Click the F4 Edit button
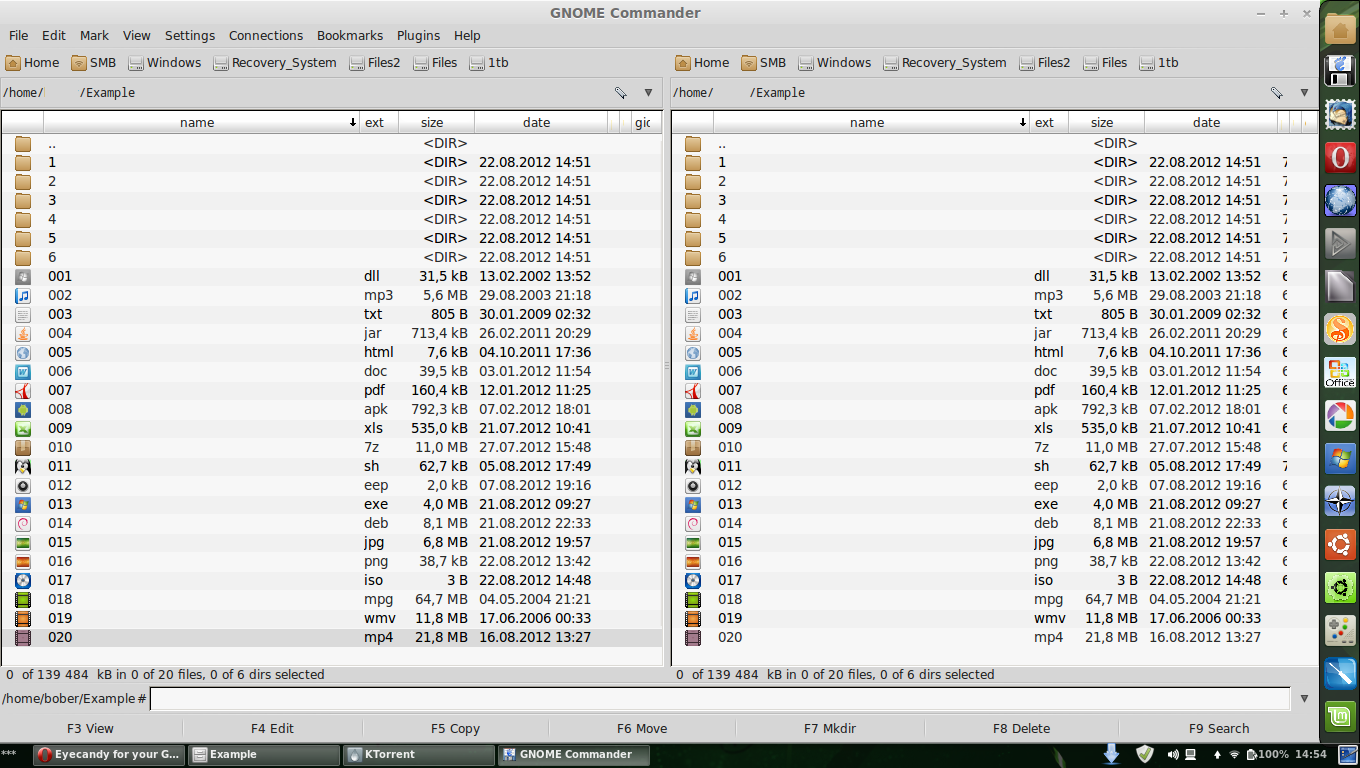This screenshot has height=768, width=1360. click(x=272, y=728)
